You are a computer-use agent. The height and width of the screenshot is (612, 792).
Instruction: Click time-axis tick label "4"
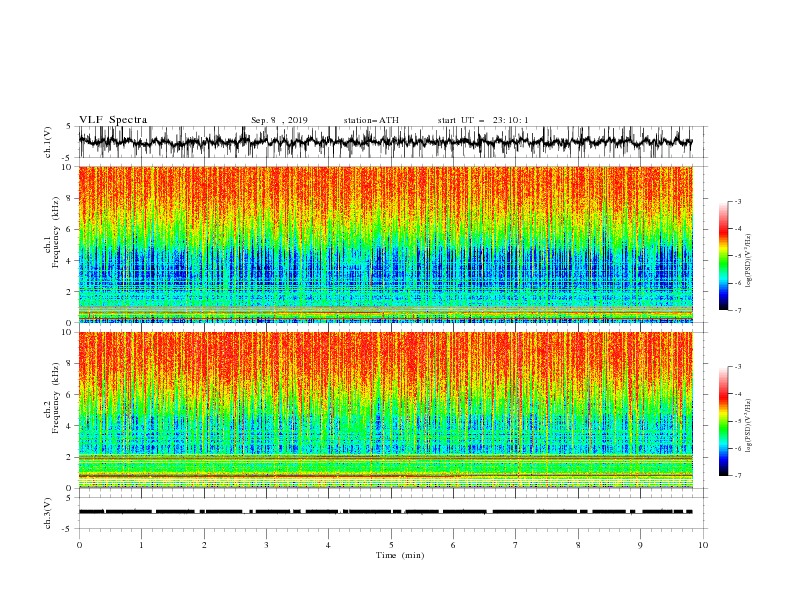(328, 545)
